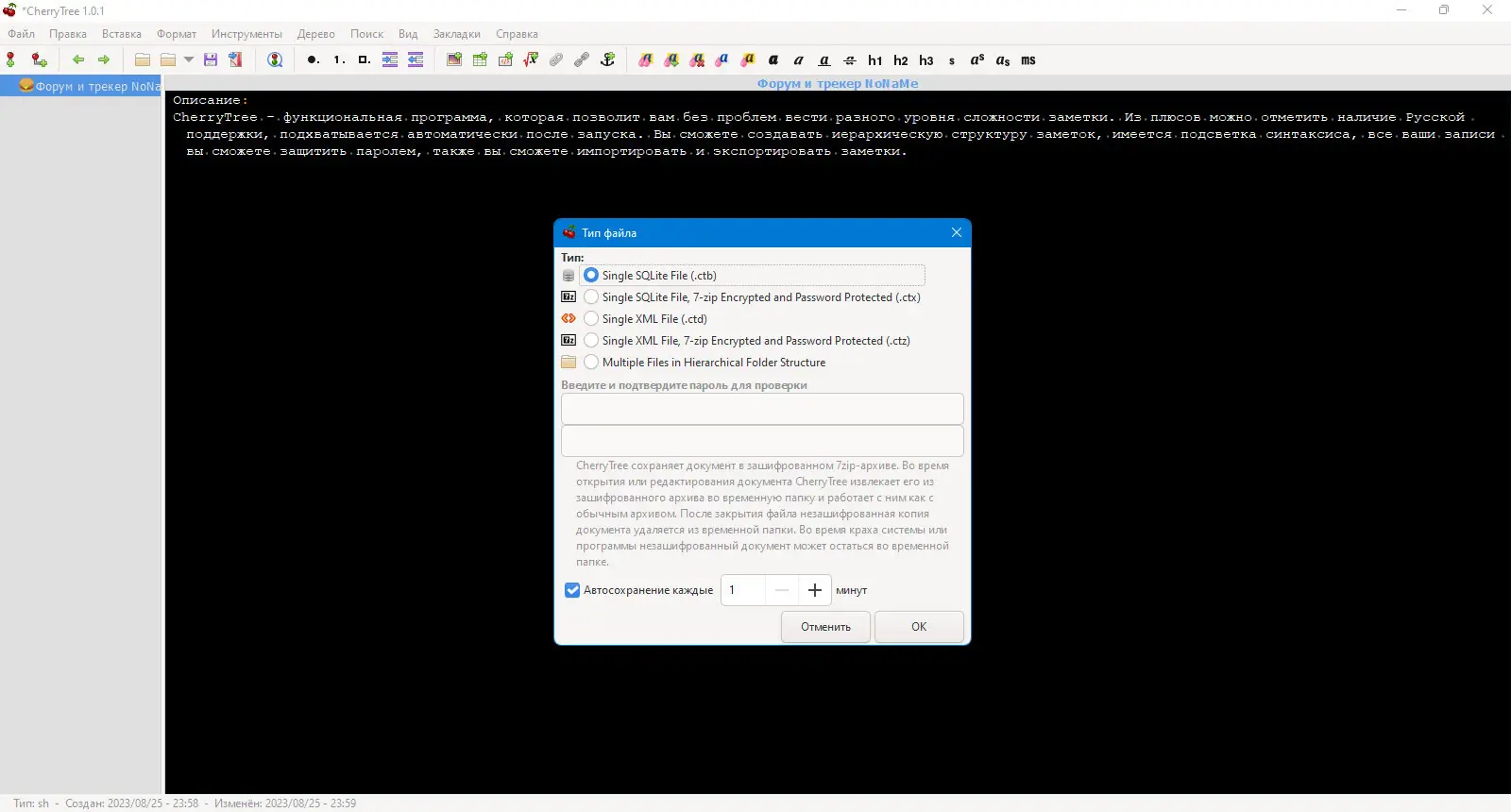Image resolution: width=1511 pixels, height=812 pixels.
Task: Insert a hyperlink with chain icon
Action: tap(582, 59)
